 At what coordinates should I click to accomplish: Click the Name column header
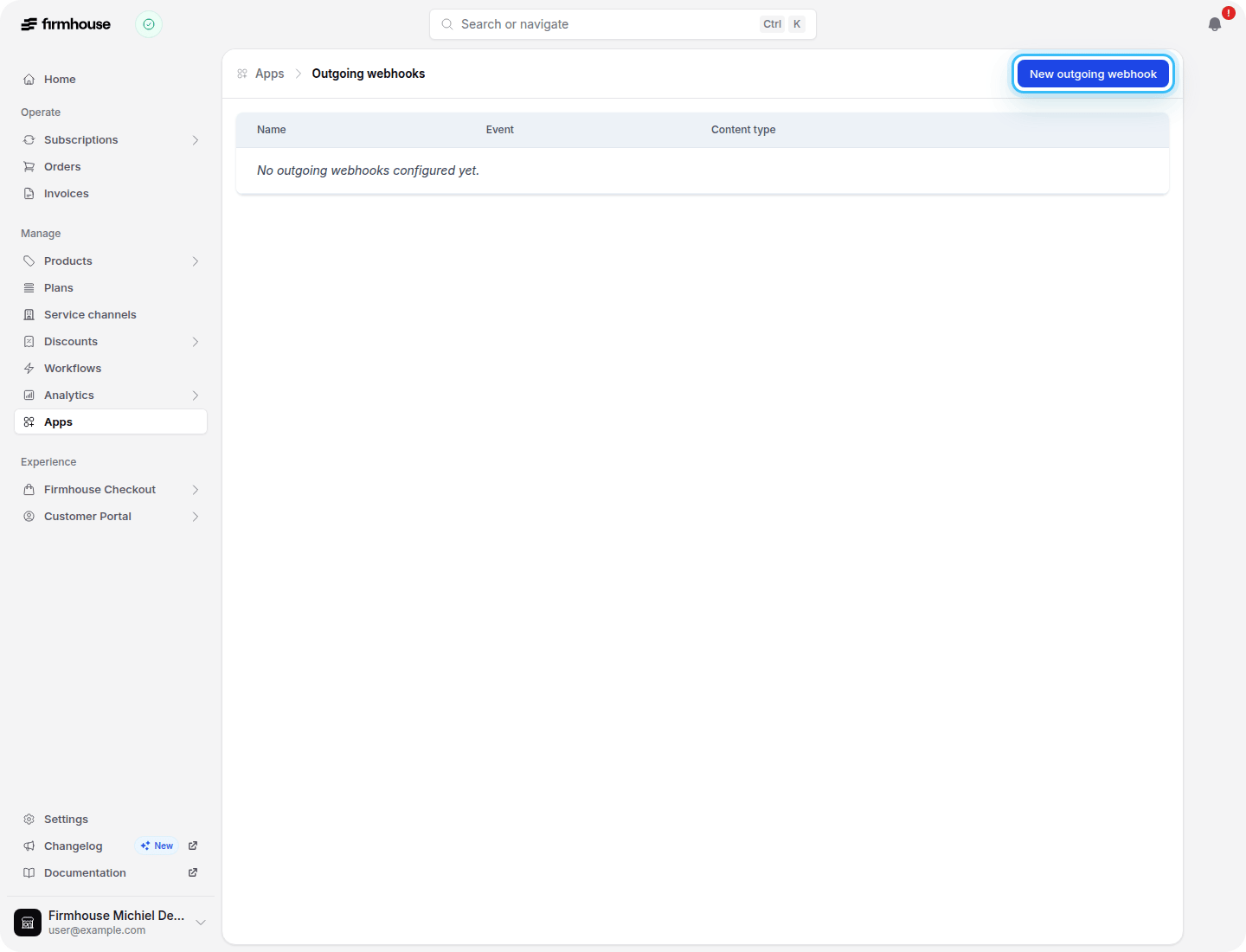tap(271, 130)
